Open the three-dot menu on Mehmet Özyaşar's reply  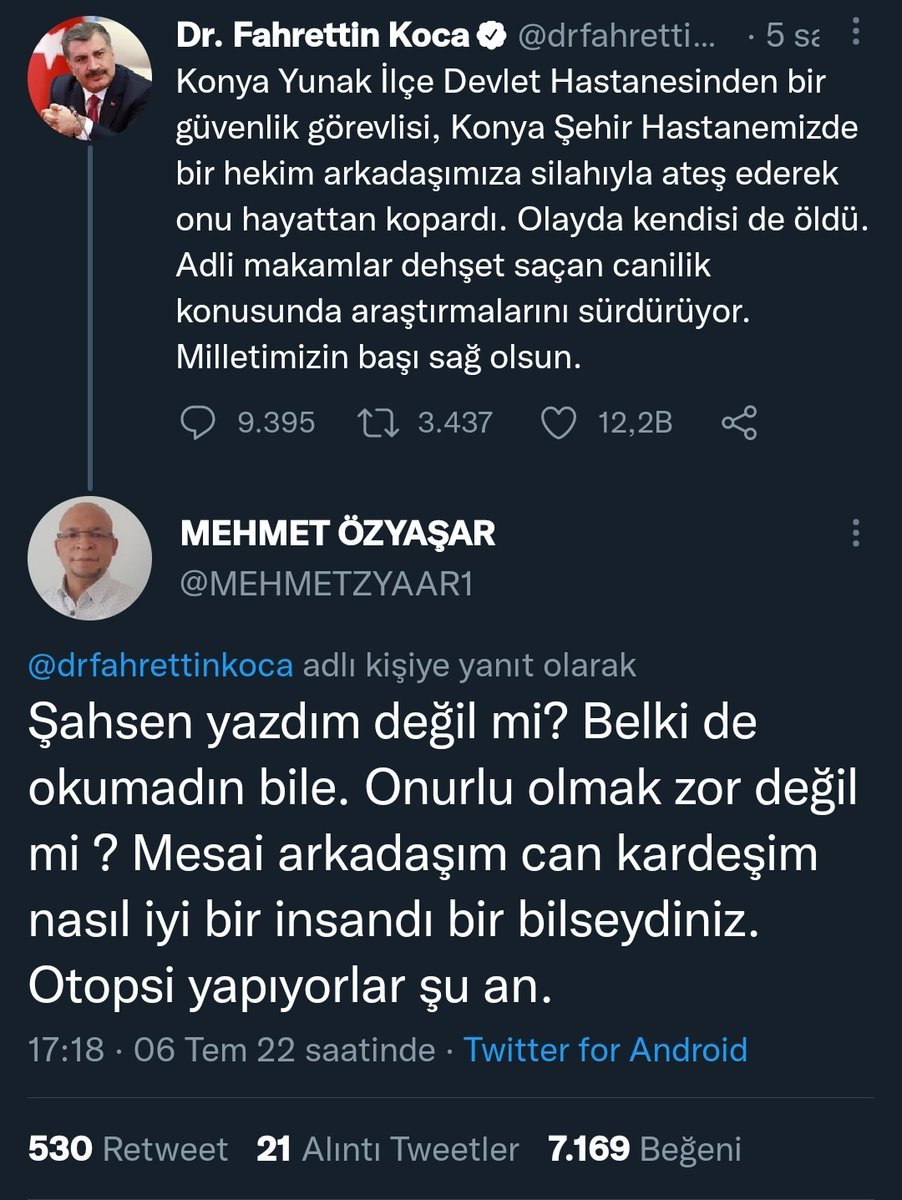point(855,533)
